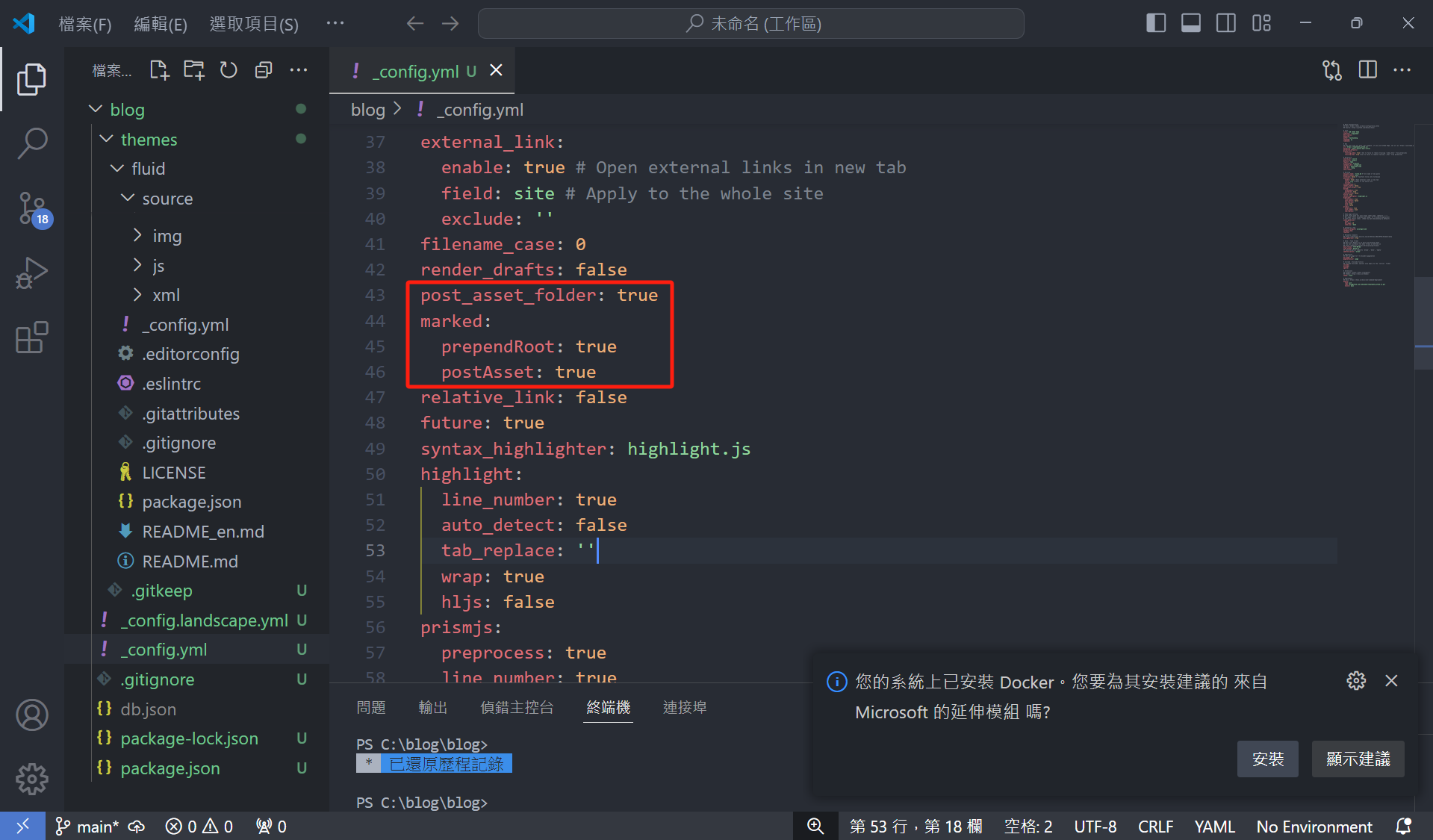Image resolution: width=1433 pixels, height=840 pixels.
Task: Click the 安裝 button in notification
Action: tap(1267, 759)
